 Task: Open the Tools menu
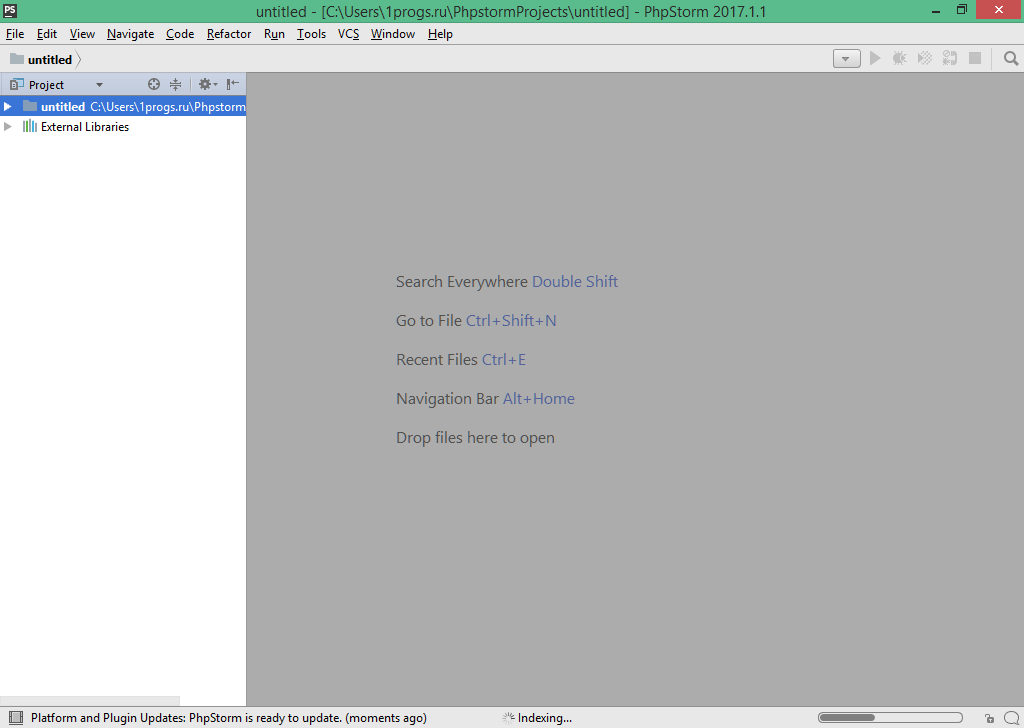click(x=312, y=34)
